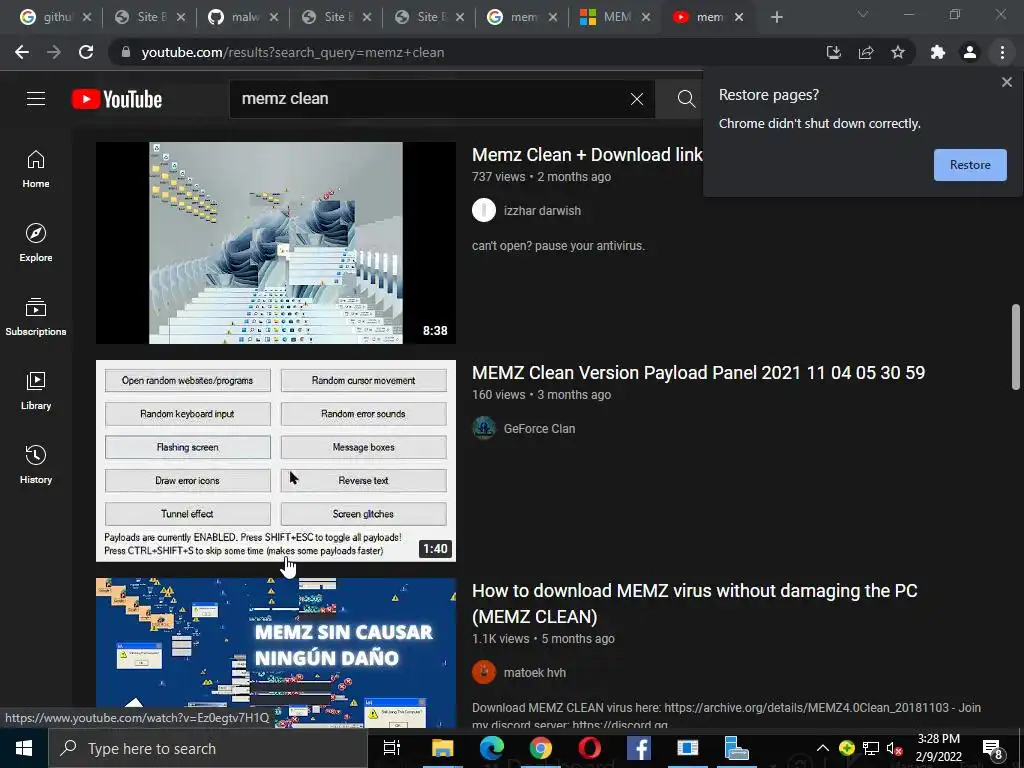This screenshot has height=768, width=1024.
Task: Open File Explorer from taskbar
Action: pos(442,748)
